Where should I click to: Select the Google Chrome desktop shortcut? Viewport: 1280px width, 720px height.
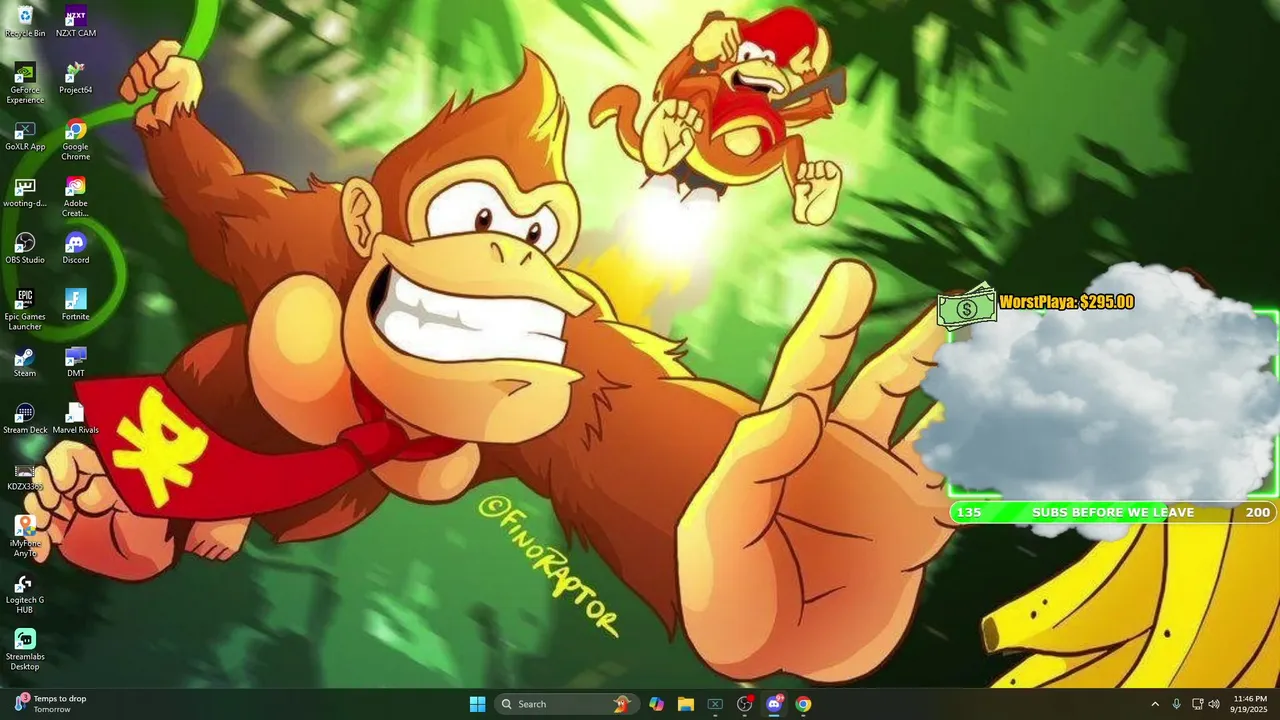click(x=76, y=140)
